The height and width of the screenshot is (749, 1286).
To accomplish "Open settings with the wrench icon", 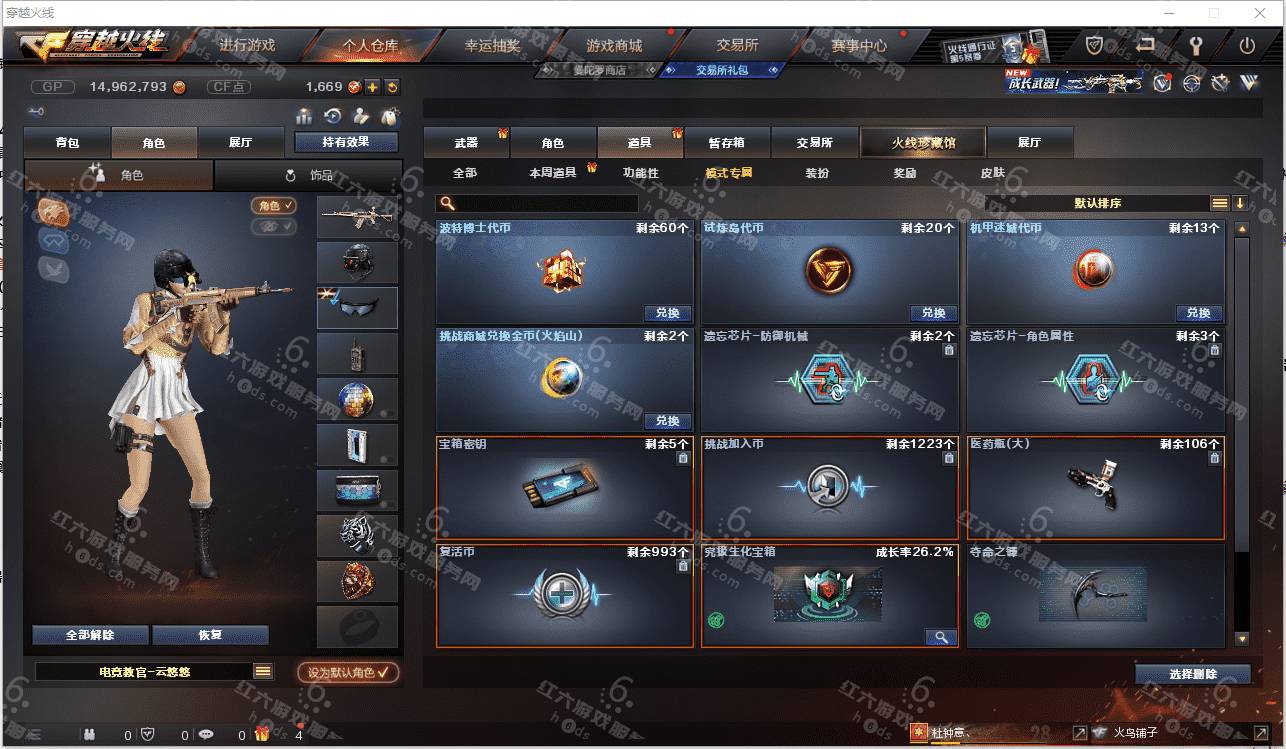I will pos(1196,45).
